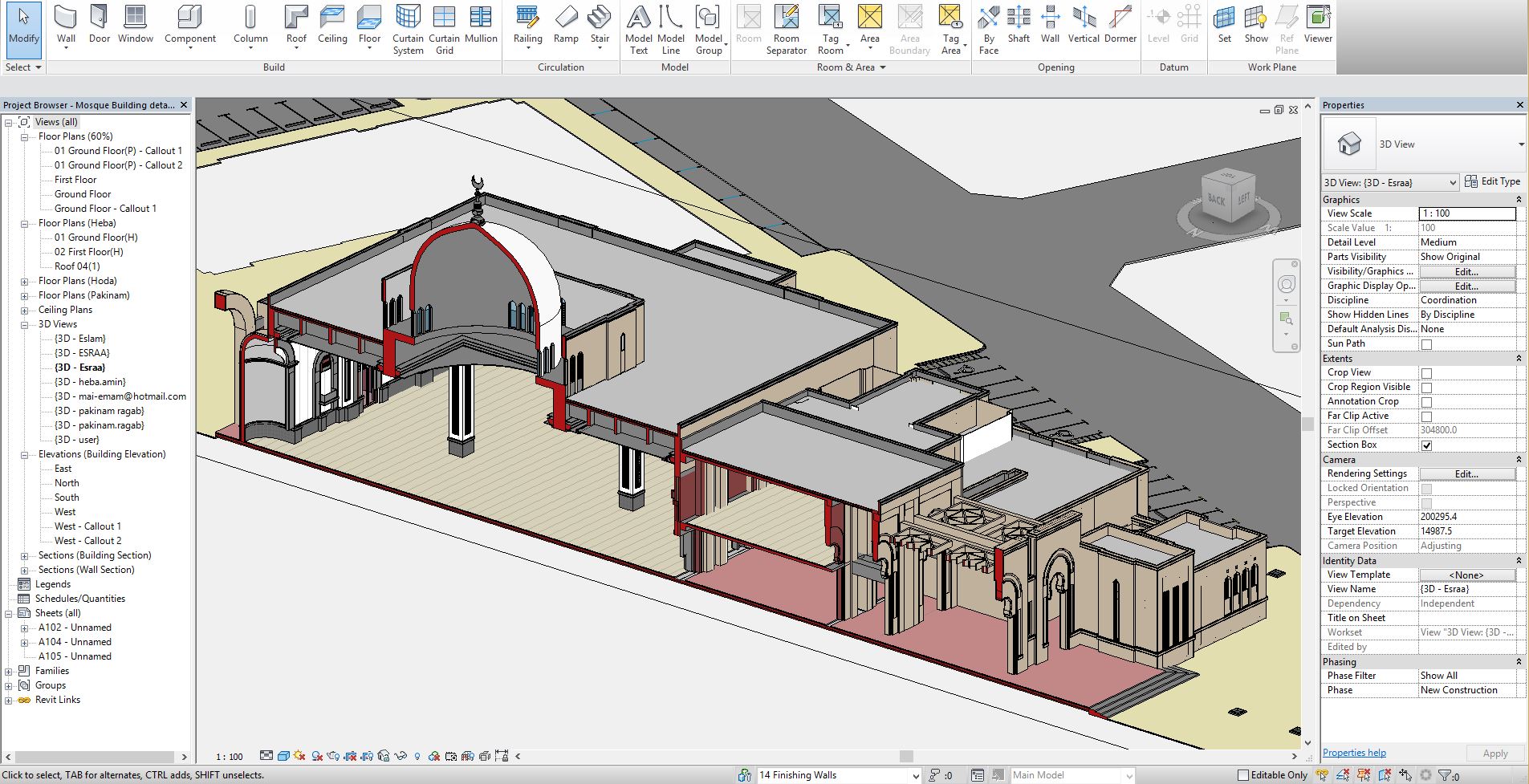
Task: Uncheck the Section Box checkbox
Action: pos(1426,445)
